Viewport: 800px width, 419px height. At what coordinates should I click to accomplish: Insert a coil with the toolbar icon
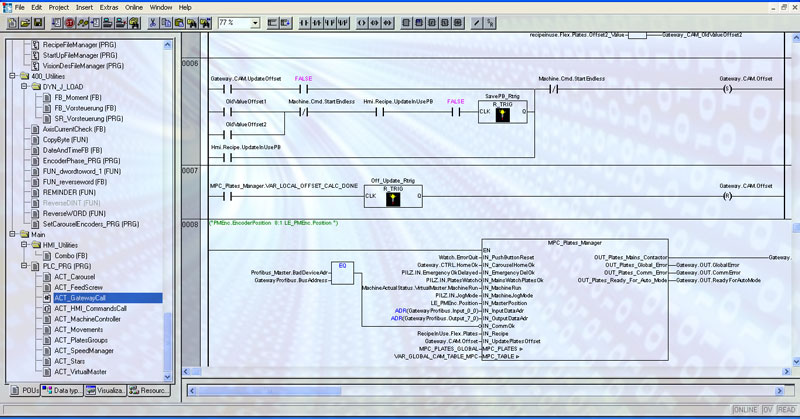pyautogui.click(x=362, y=23)
